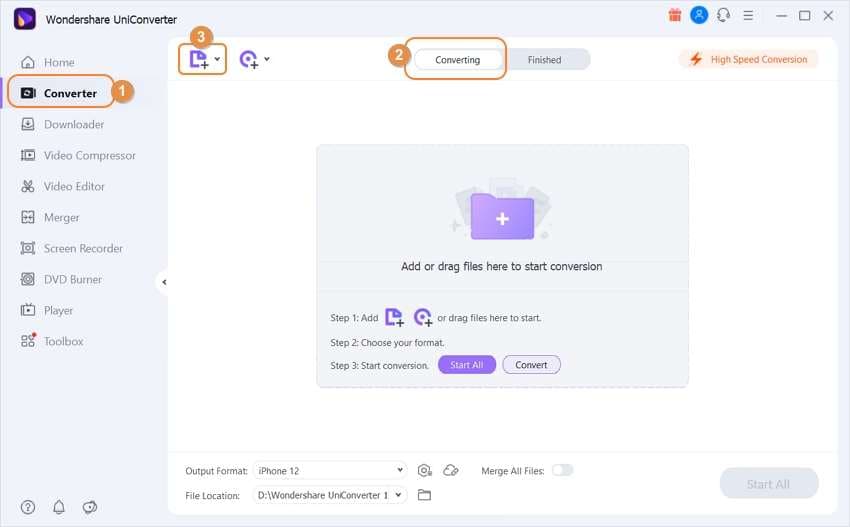
Task: Open feedback chat icon
Action: pos(90,507)
